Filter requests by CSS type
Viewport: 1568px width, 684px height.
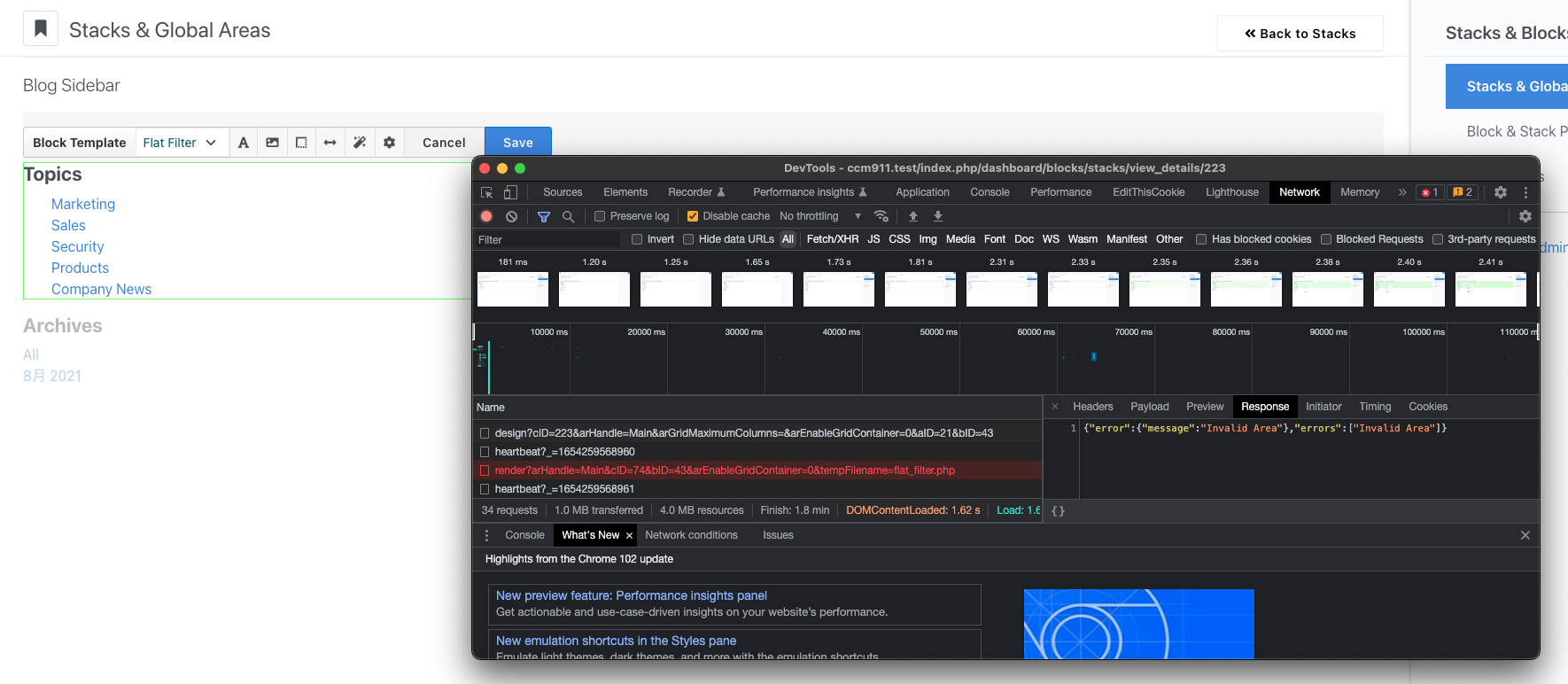point(899,239)
